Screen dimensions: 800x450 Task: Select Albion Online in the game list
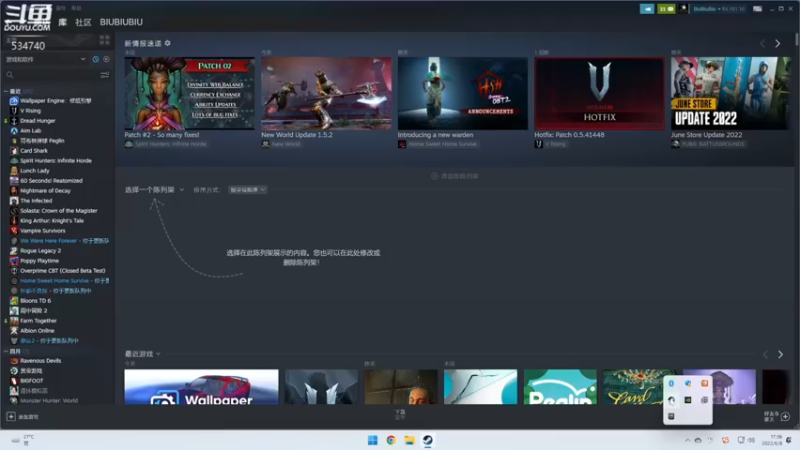37,331
